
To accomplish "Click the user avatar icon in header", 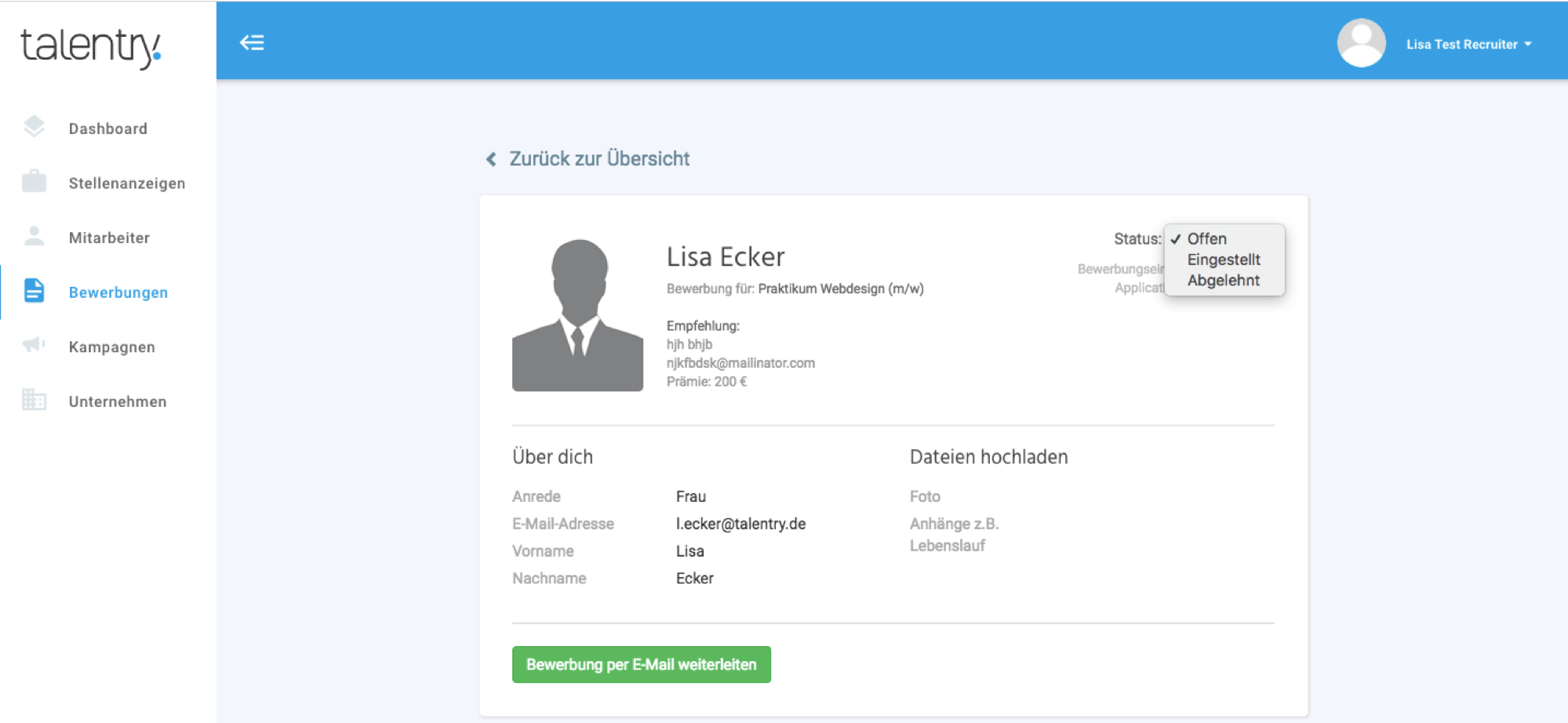I will [x=1361, y=43].
